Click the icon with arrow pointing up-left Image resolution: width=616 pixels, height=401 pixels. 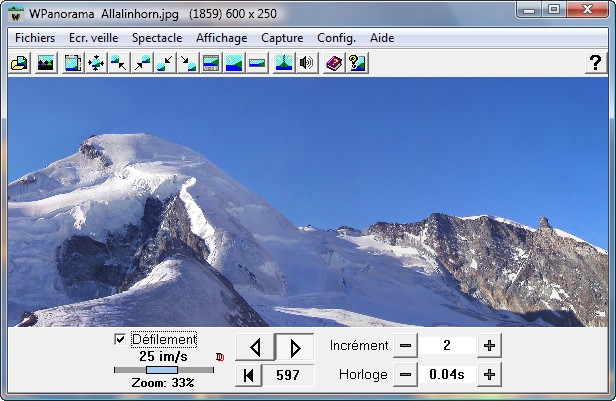click(x=119, y=63)
